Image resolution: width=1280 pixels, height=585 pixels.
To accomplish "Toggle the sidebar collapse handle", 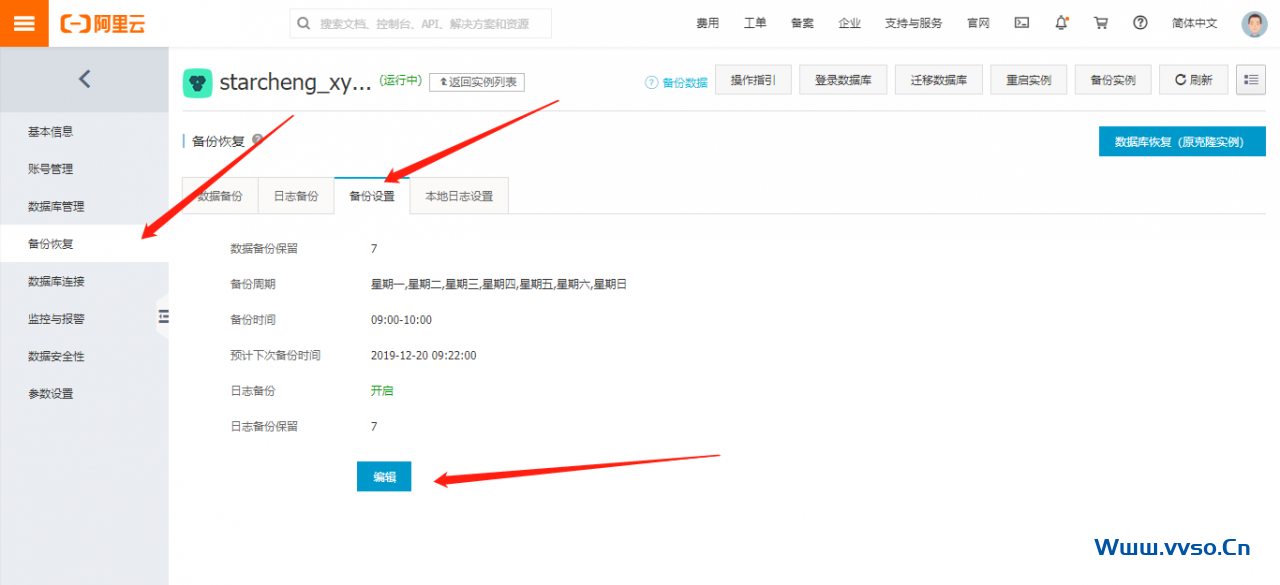I will tap(163, 317).
